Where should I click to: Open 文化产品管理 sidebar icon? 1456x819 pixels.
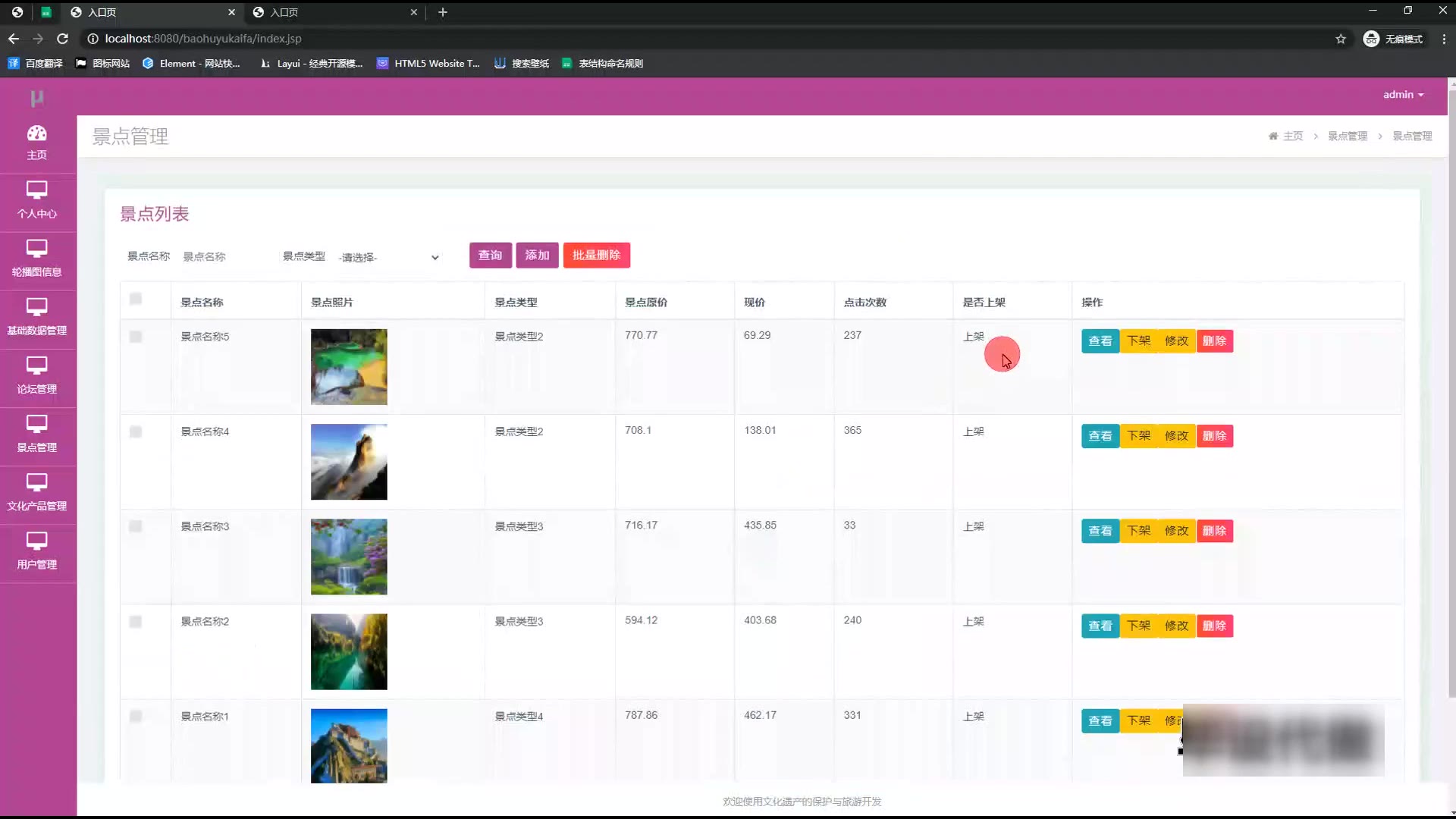tap(36, 482)
